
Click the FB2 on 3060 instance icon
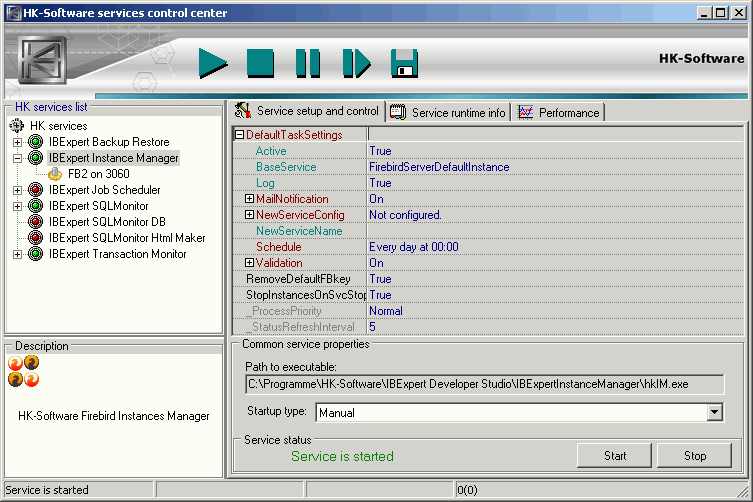[55, 174]
